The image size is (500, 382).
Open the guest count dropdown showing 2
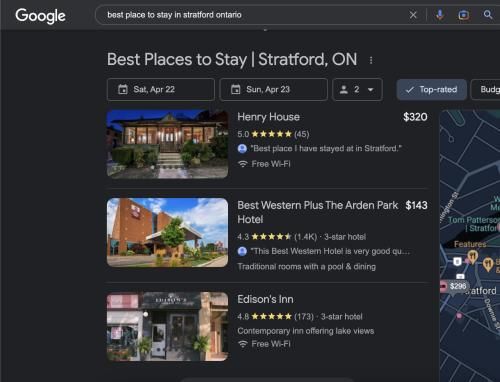[357, 89]
